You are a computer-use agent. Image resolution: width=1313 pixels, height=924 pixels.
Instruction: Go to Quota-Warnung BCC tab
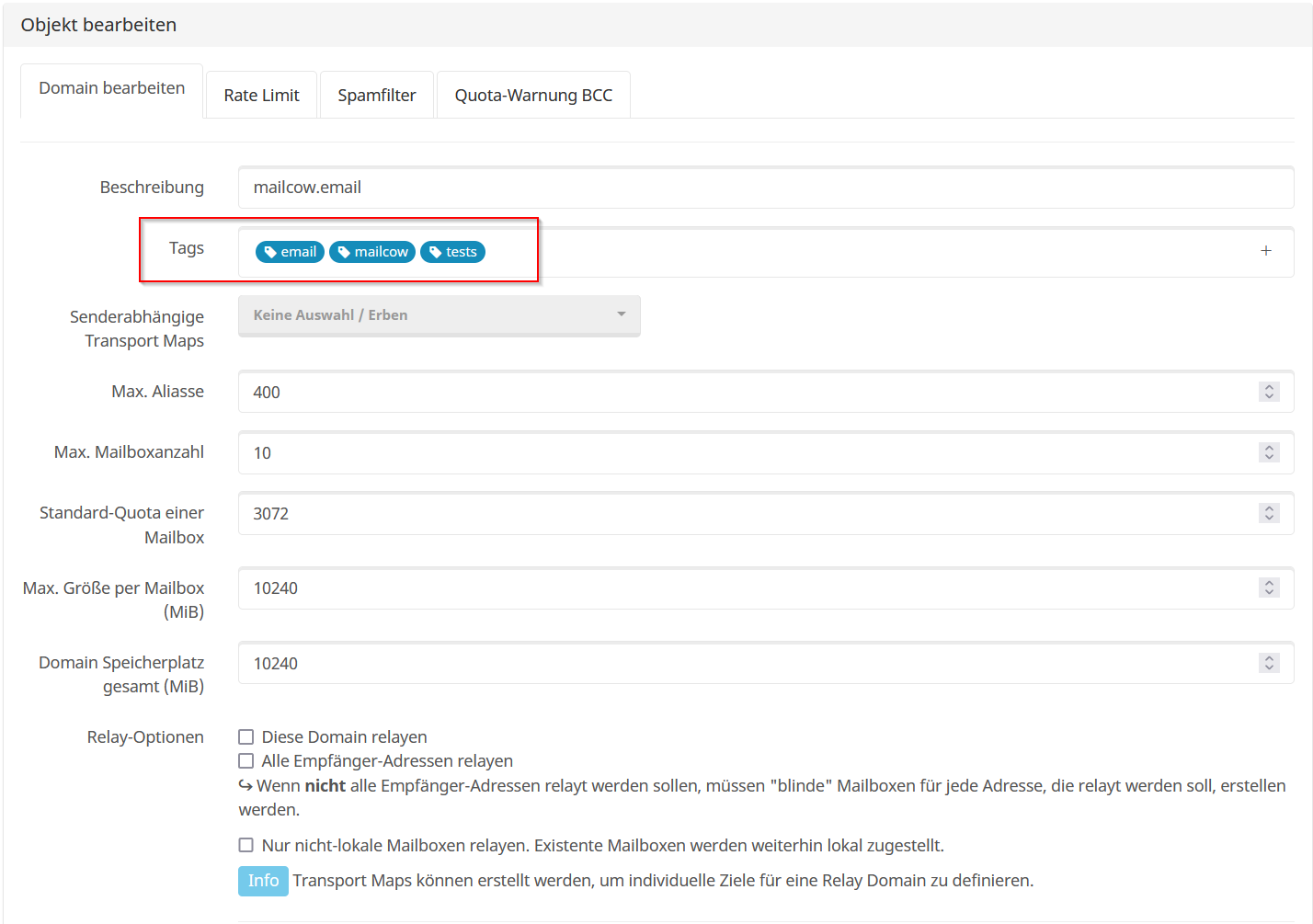(533, 95)
